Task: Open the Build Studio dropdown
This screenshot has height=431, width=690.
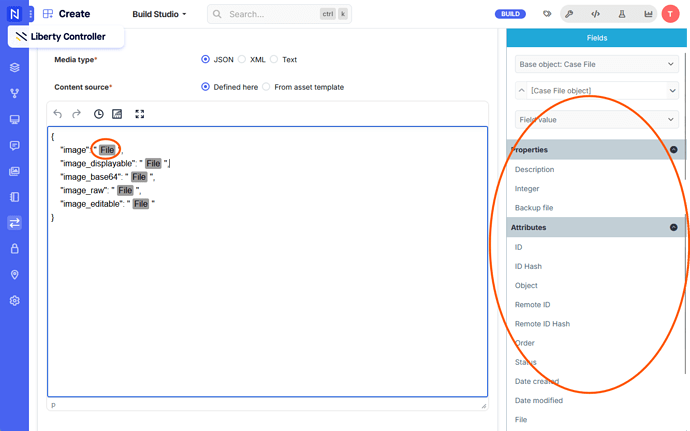Action: click(159, 14)
